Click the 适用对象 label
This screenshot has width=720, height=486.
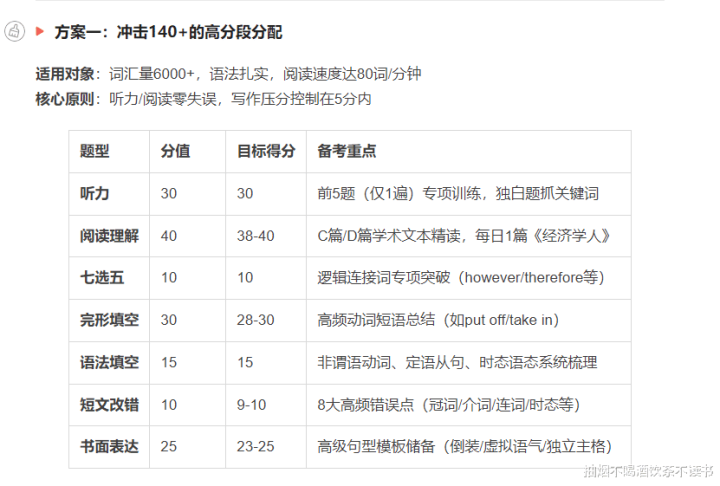[x=65, y=73]
